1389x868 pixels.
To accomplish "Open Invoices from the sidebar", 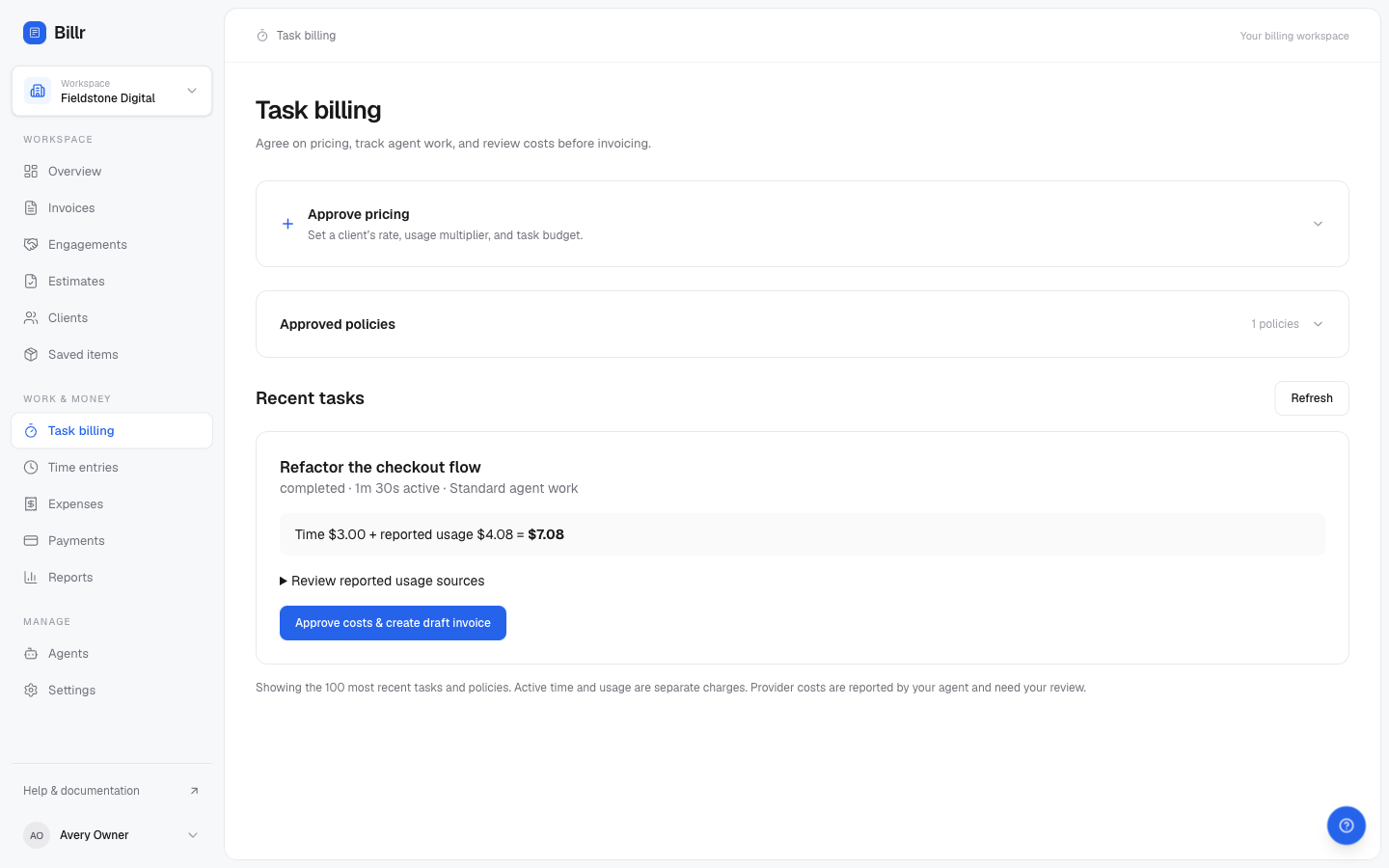I will [112, 208].
